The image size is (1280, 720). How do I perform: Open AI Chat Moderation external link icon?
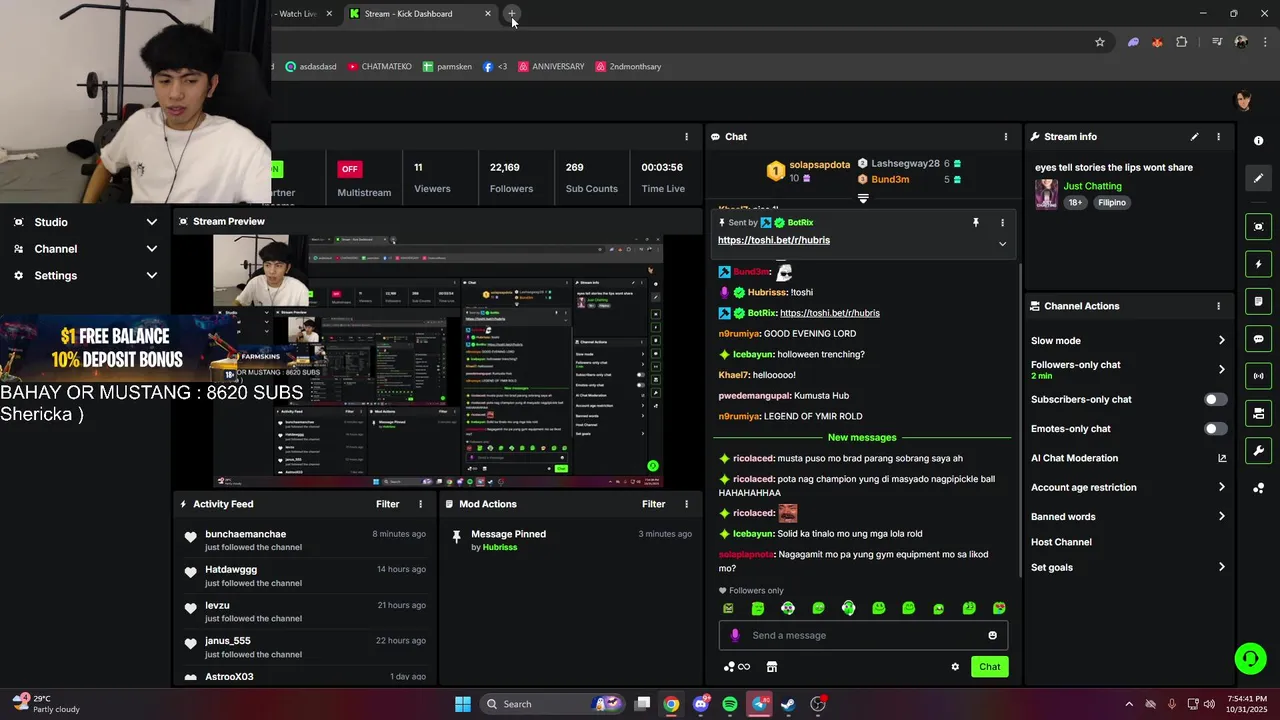pyautogui.click(x=1222, y=458)
